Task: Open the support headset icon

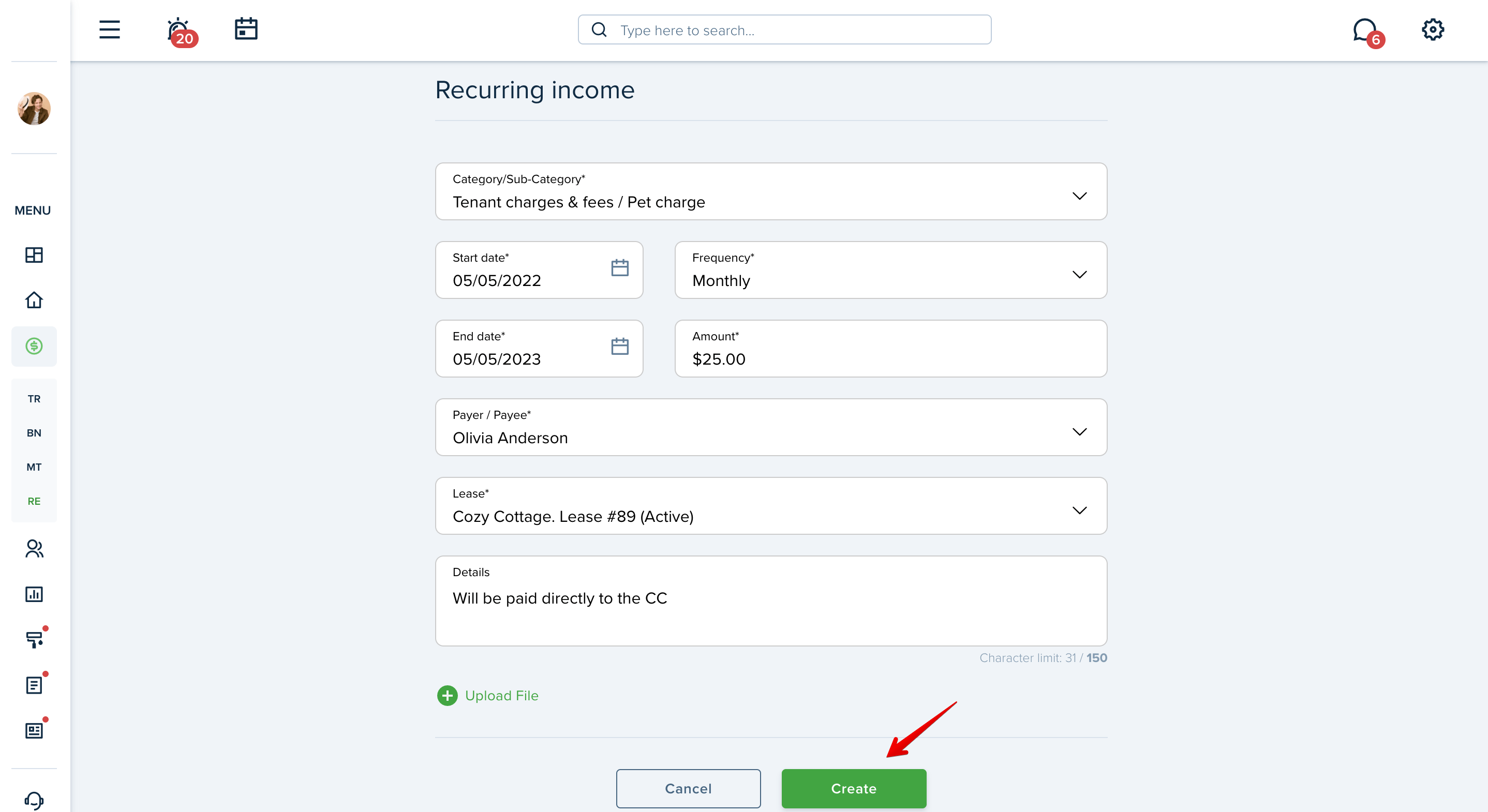Action: pos(34,801)
